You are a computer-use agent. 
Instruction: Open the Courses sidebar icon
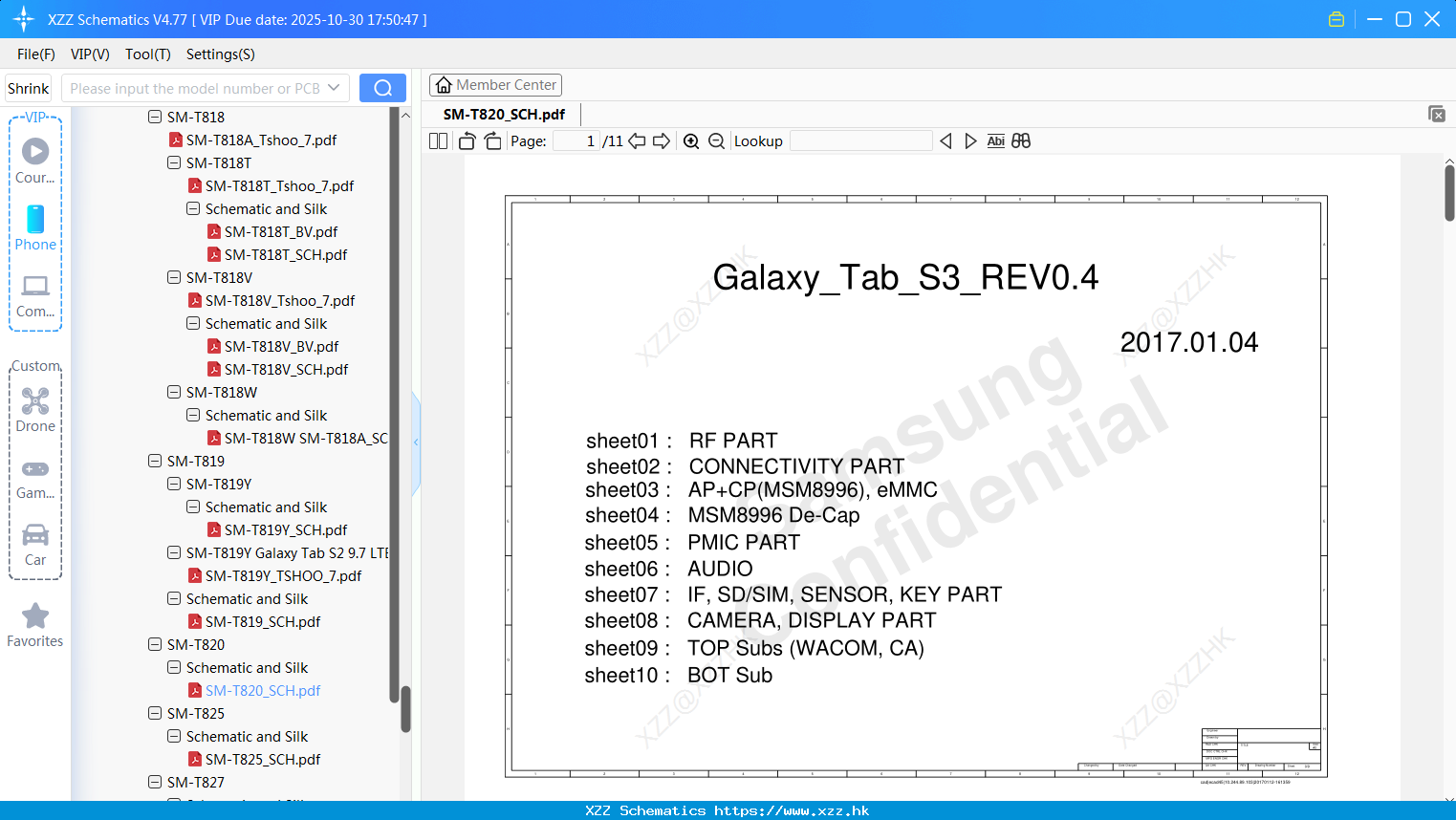35,161
